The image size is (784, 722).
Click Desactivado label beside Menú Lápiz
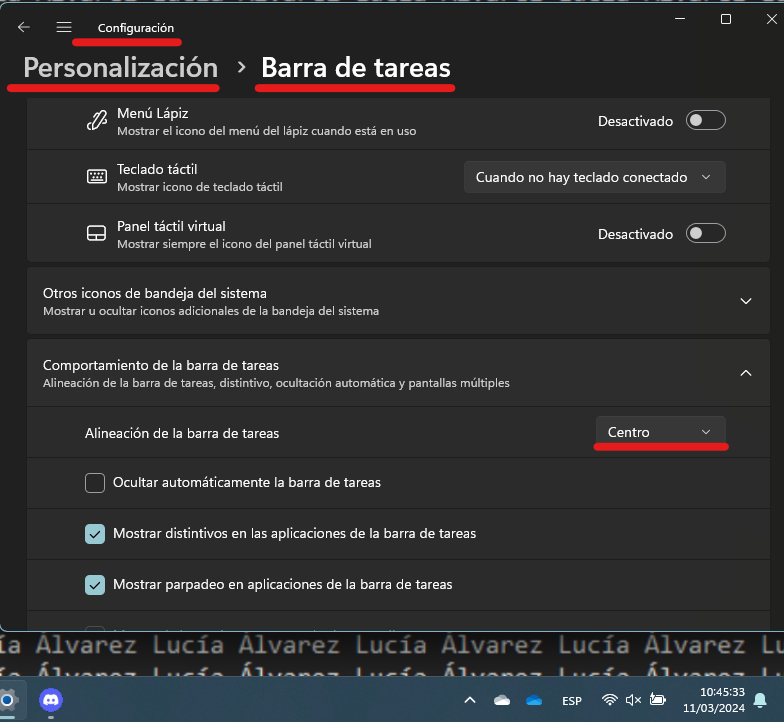tap(636, 122)
